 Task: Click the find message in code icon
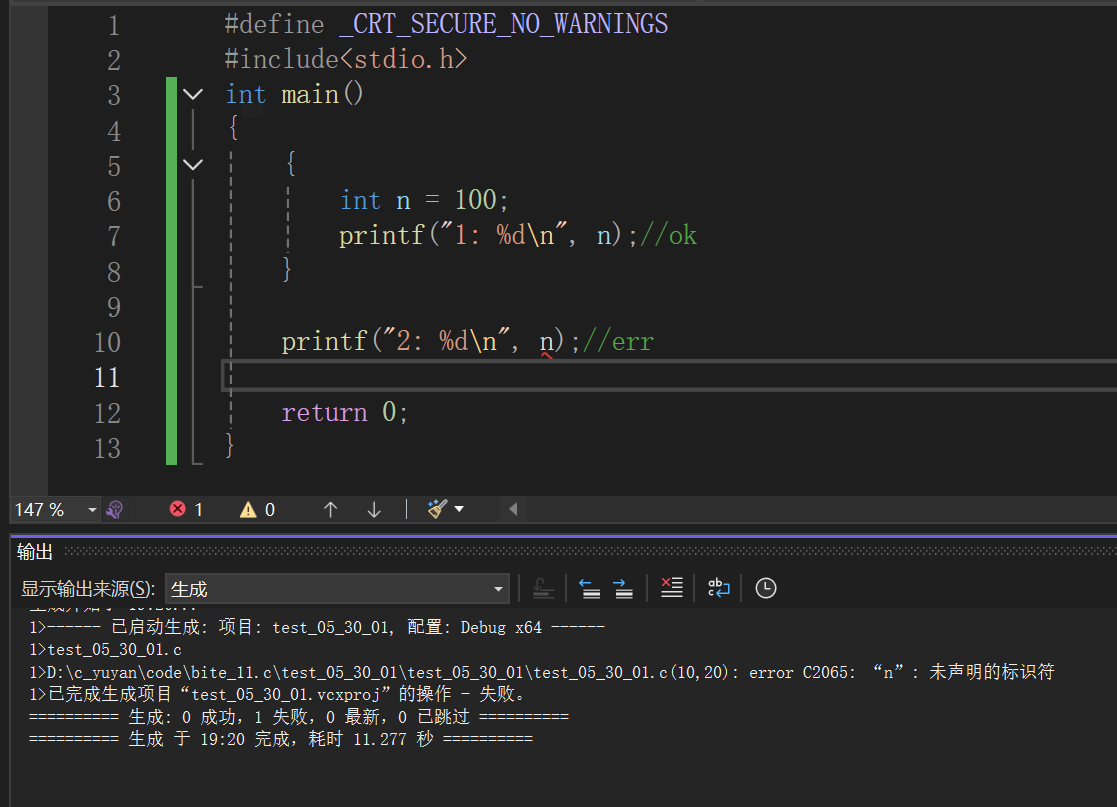544,588
